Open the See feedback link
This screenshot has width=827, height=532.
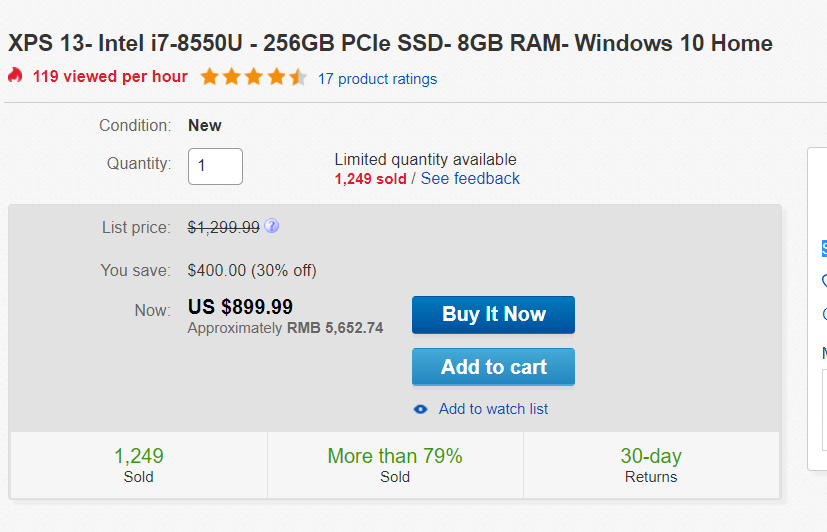(x=470, y=179)
